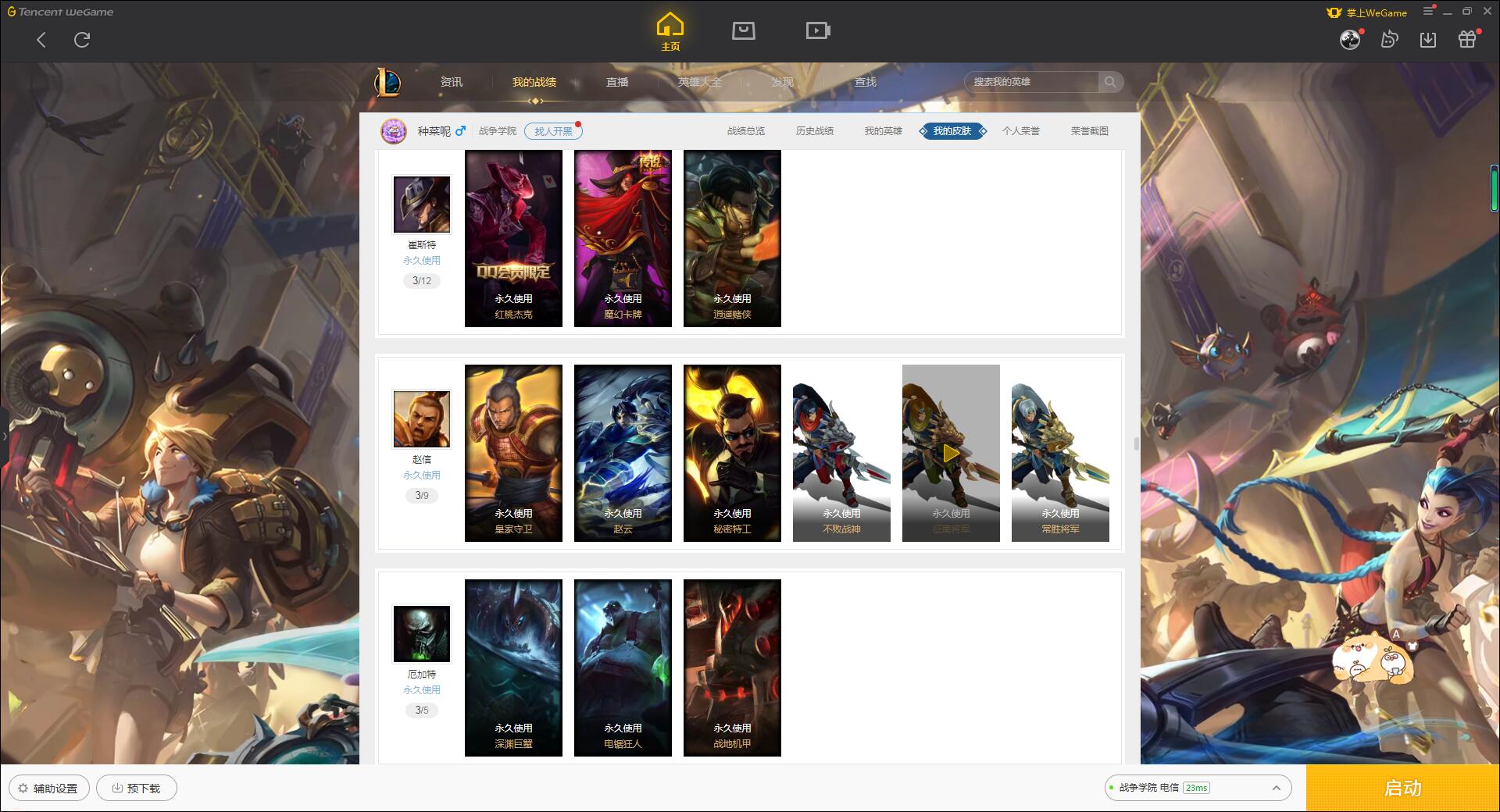Click the 厄加特 champion portrait
The width and height of the screenshot is (1500, 812).
tap(422, 634)
